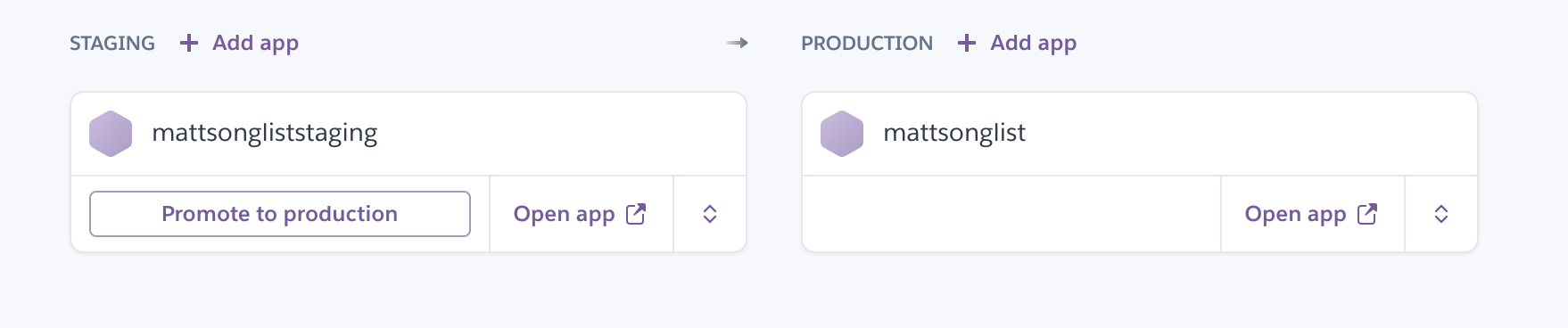Click the arrow icon between Staging and Production
The image size is (1568, 328).
[737, 43]
